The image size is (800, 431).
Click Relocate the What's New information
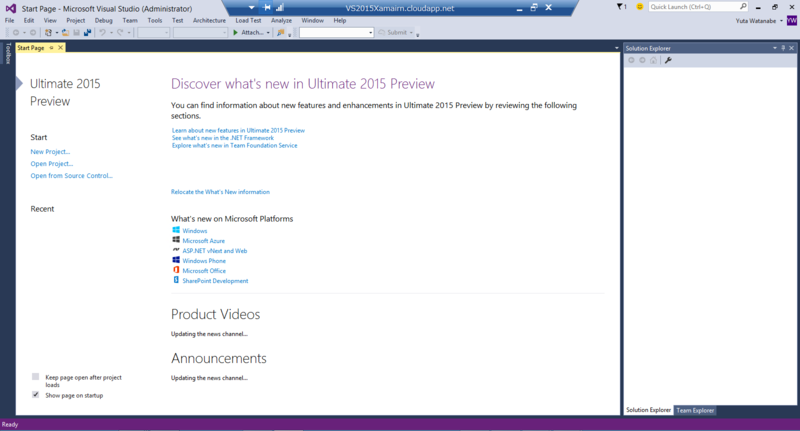(x=220, y=192)
